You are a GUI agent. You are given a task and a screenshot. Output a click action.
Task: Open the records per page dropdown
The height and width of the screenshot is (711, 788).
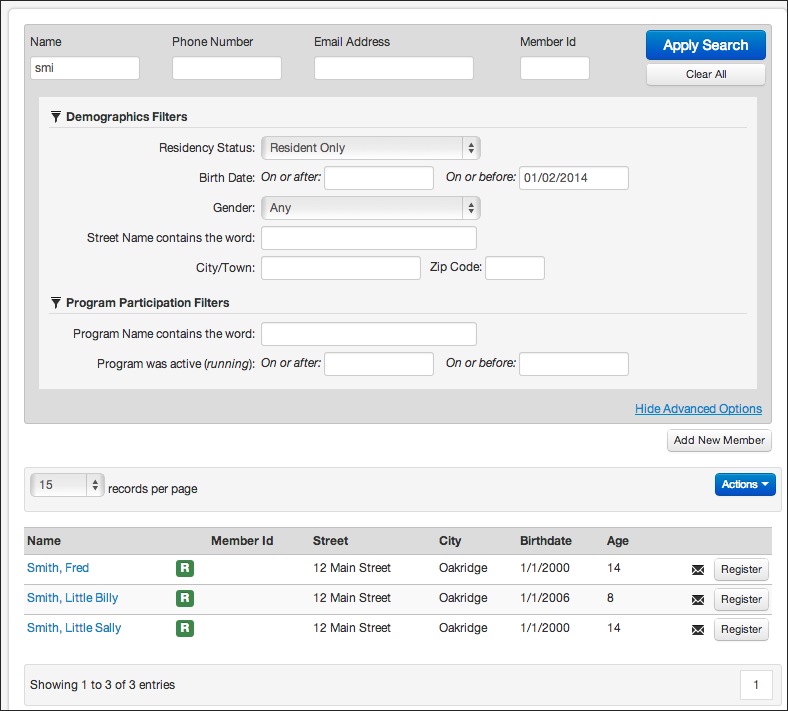pos(67,485)
